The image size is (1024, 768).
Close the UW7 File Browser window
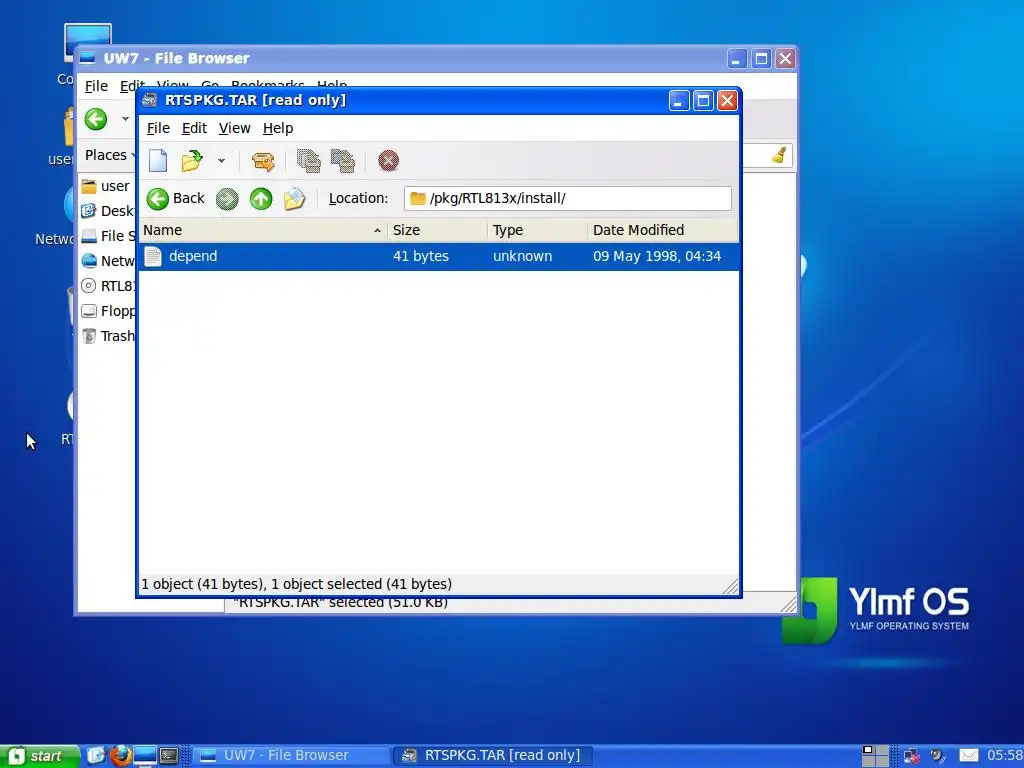click(x=785, y=59)
